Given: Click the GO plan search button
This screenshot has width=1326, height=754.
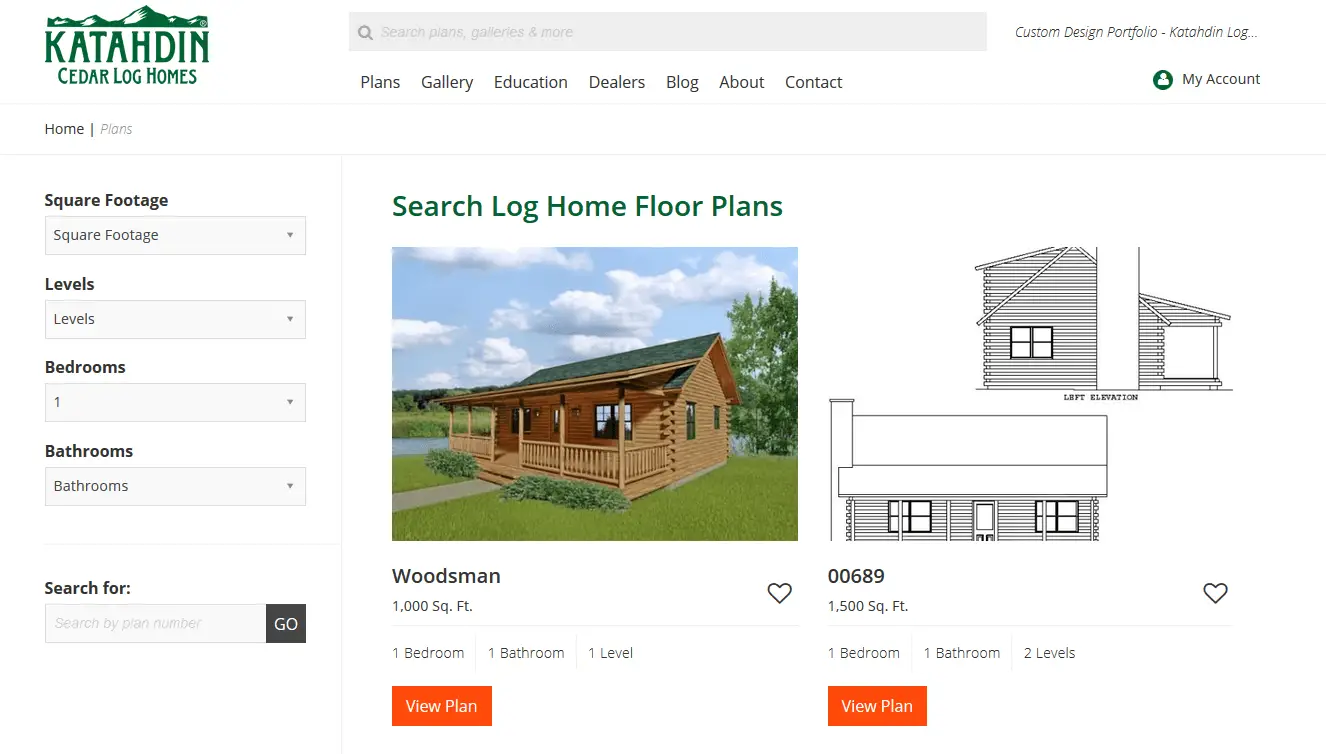Looking at the screenshot, I should click(x=286, y=623).
